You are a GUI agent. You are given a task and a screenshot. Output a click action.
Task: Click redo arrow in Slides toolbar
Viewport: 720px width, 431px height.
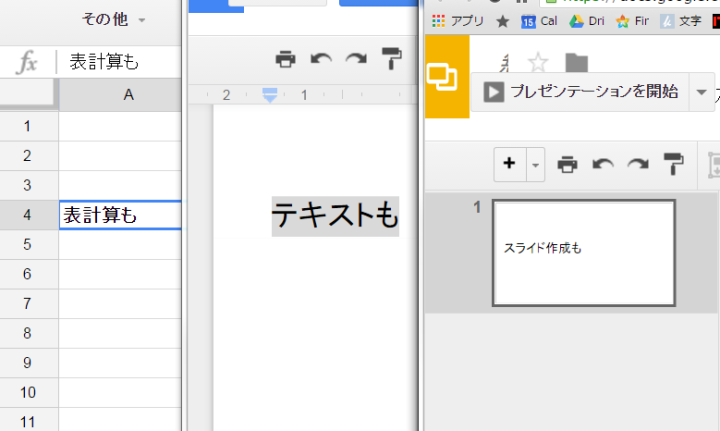[637, 165]
